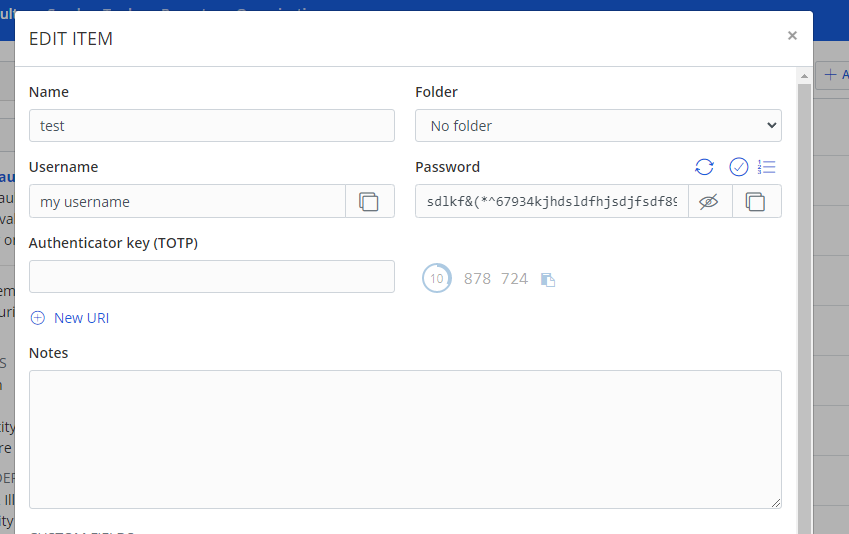Focus the Name input field

[x=212, y=126]
